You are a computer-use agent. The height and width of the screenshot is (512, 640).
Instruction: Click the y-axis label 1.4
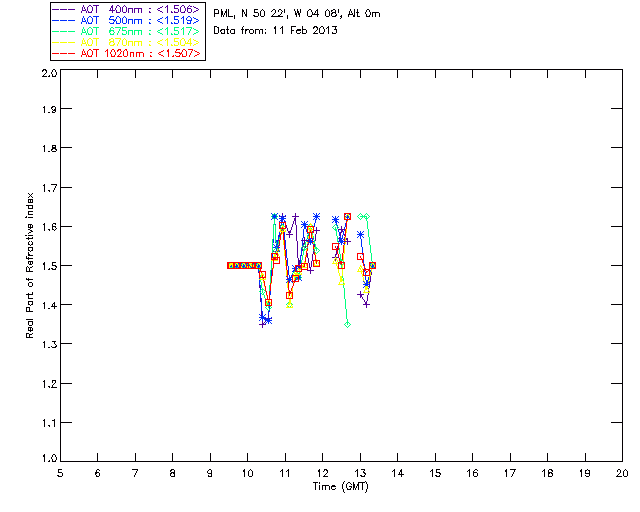tap(49, 305)
